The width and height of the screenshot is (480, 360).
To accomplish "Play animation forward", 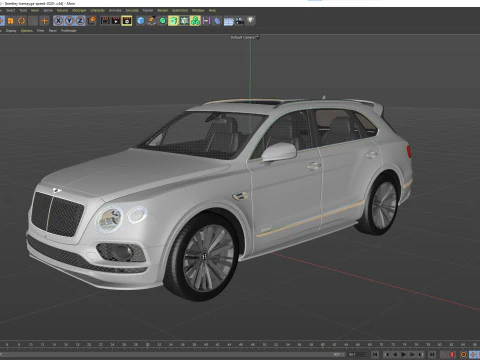I will click(403, 354).
